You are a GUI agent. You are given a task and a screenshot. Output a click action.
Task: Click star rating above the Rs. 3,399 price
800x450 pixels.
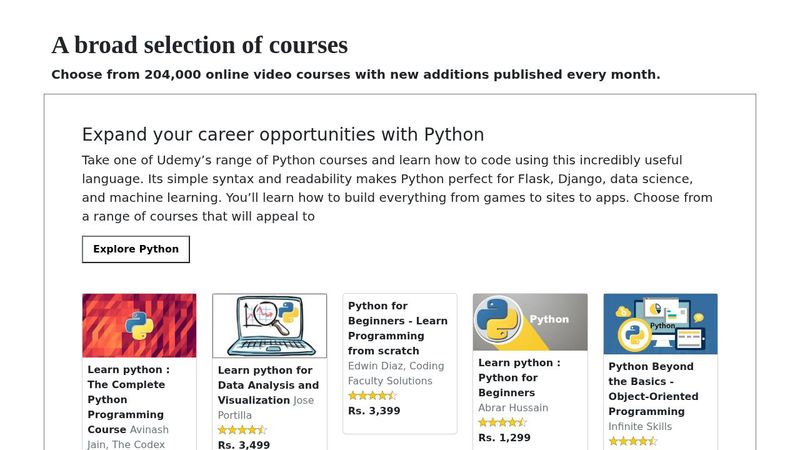[372, 396]
